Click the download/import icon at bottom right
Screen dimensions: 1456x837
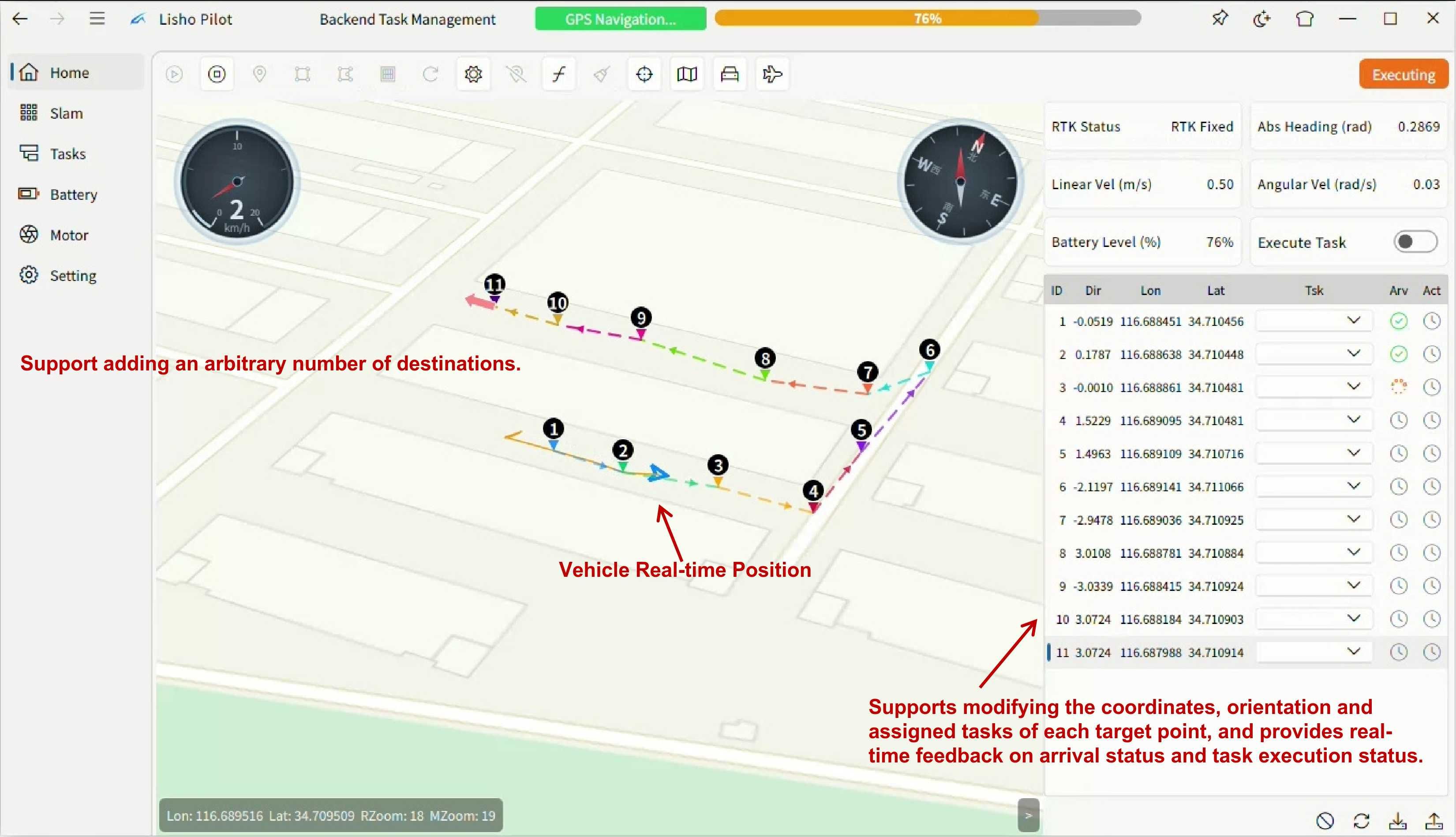pyautogui.click(x=1397, y=821)
